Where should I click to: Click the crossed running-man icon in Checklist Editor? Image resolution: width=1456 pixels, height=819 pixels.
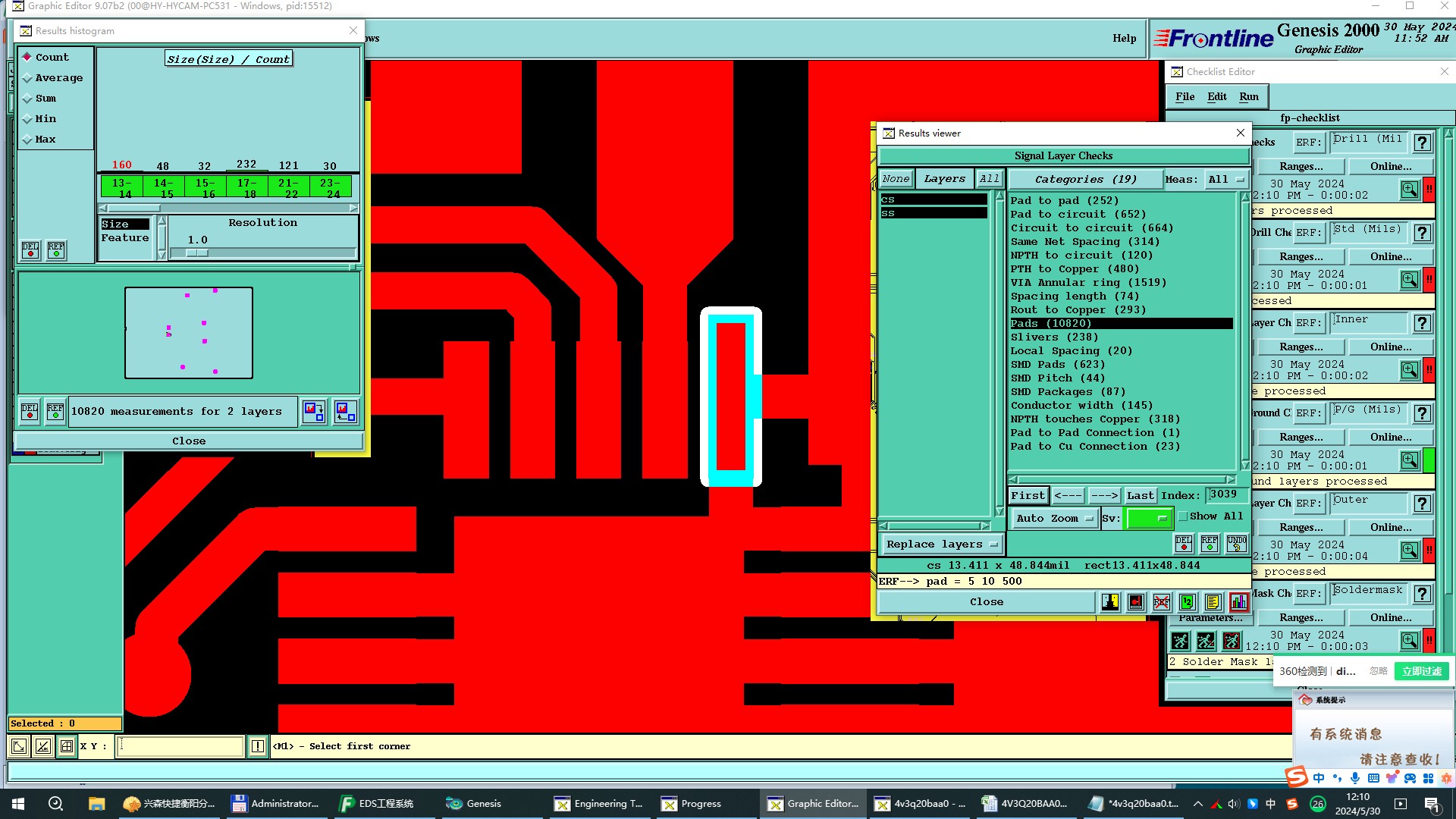click(1232, 642)
